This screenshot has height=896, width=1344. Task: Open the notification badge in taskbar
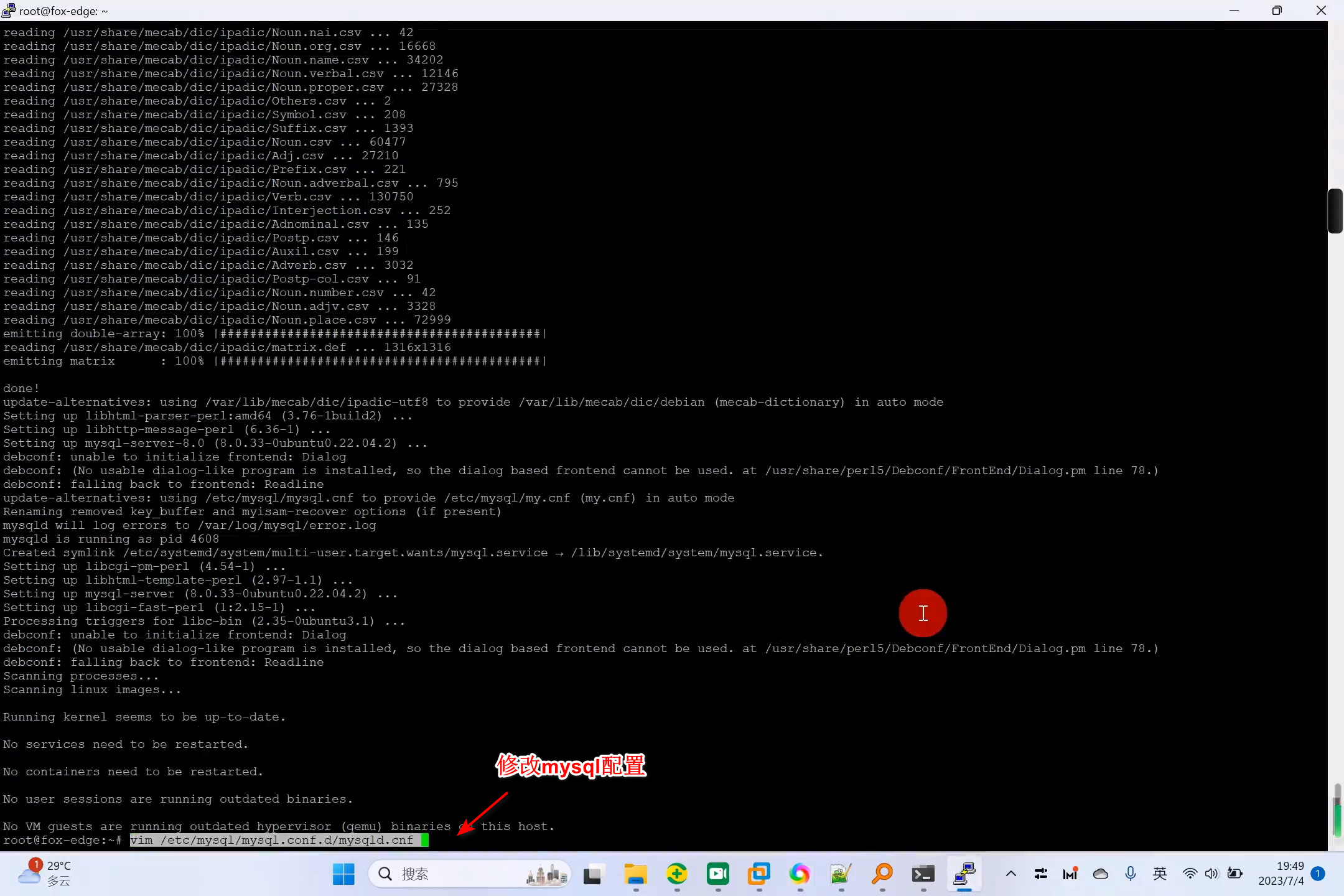point(1318,874)
